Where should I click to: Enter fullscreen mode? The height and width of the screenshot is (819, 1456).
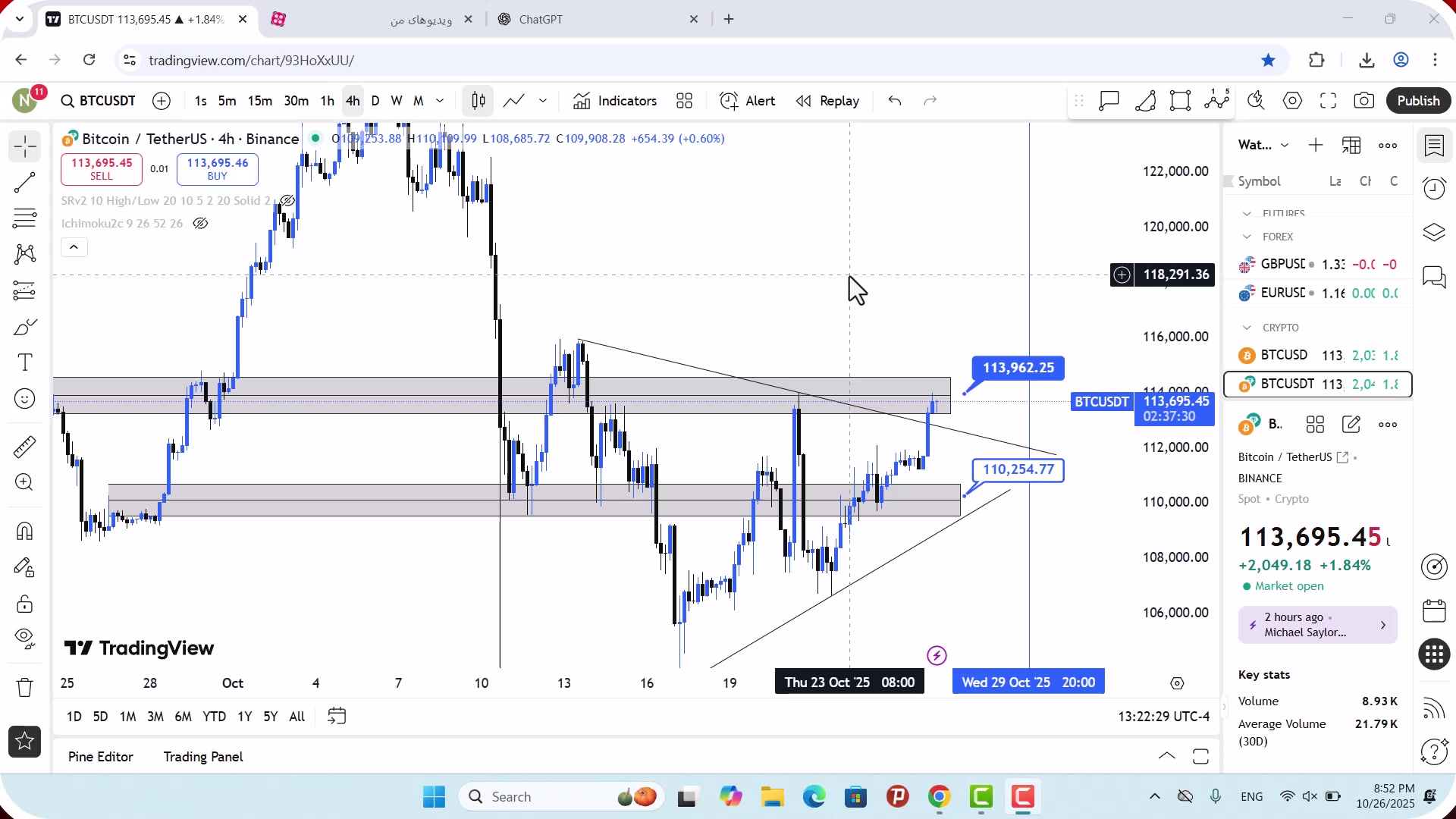click(x=1328, y=101)
